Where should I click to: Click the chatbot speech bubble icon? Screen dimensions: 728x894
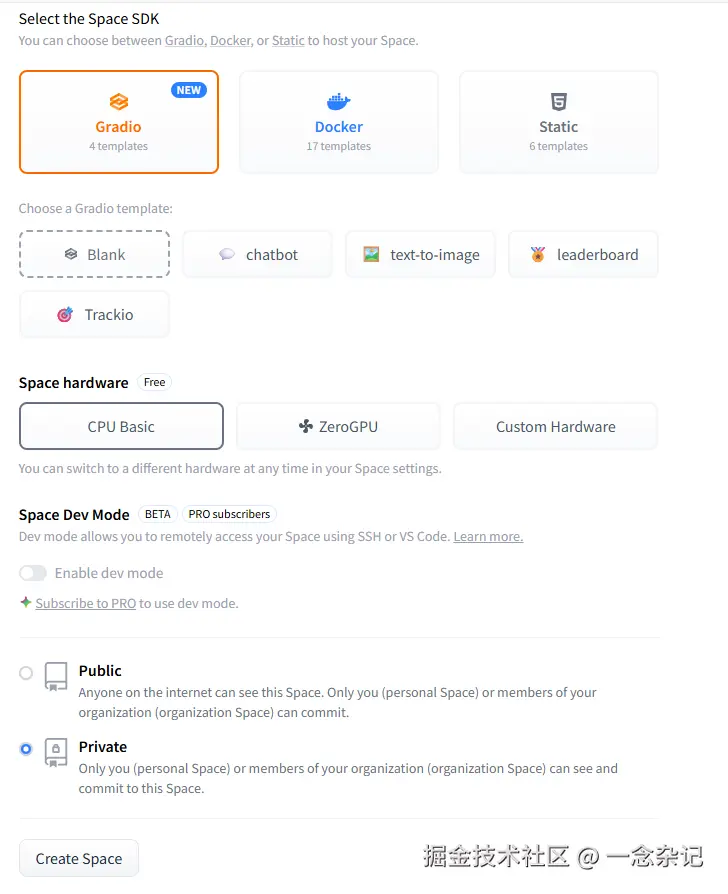pos(227,254)
